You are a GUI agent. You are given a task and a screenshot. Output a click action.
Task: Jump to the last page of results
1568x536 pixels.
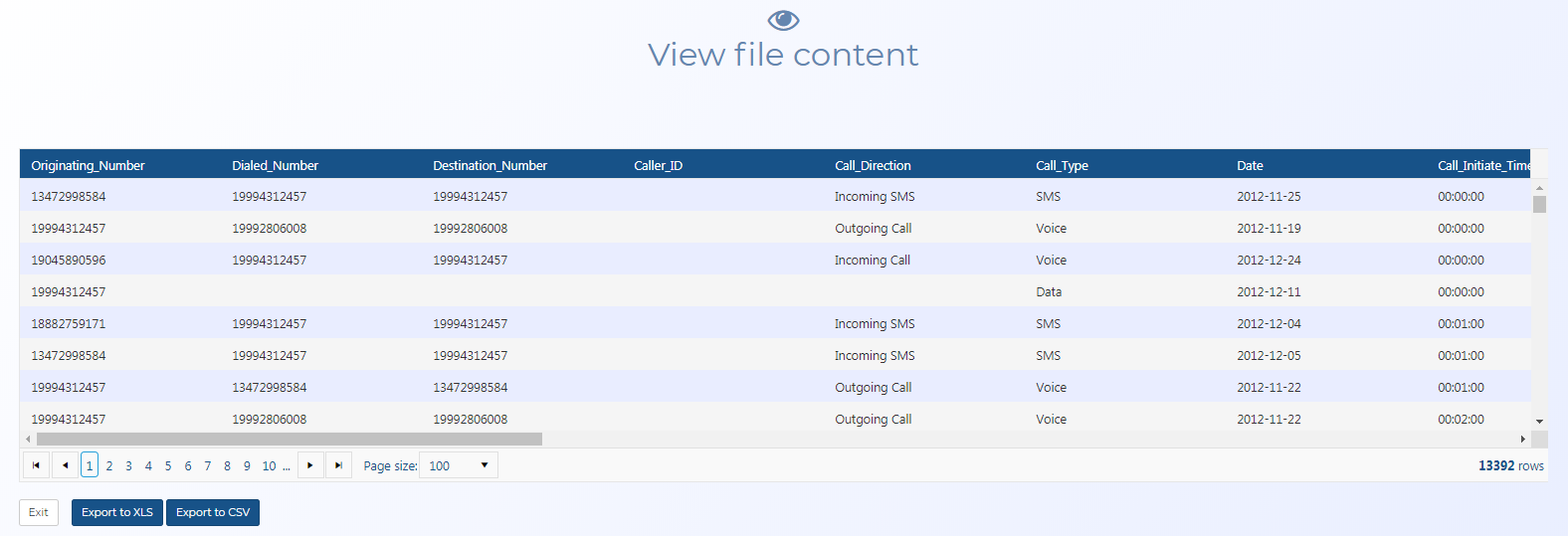[x=338, y=465]
